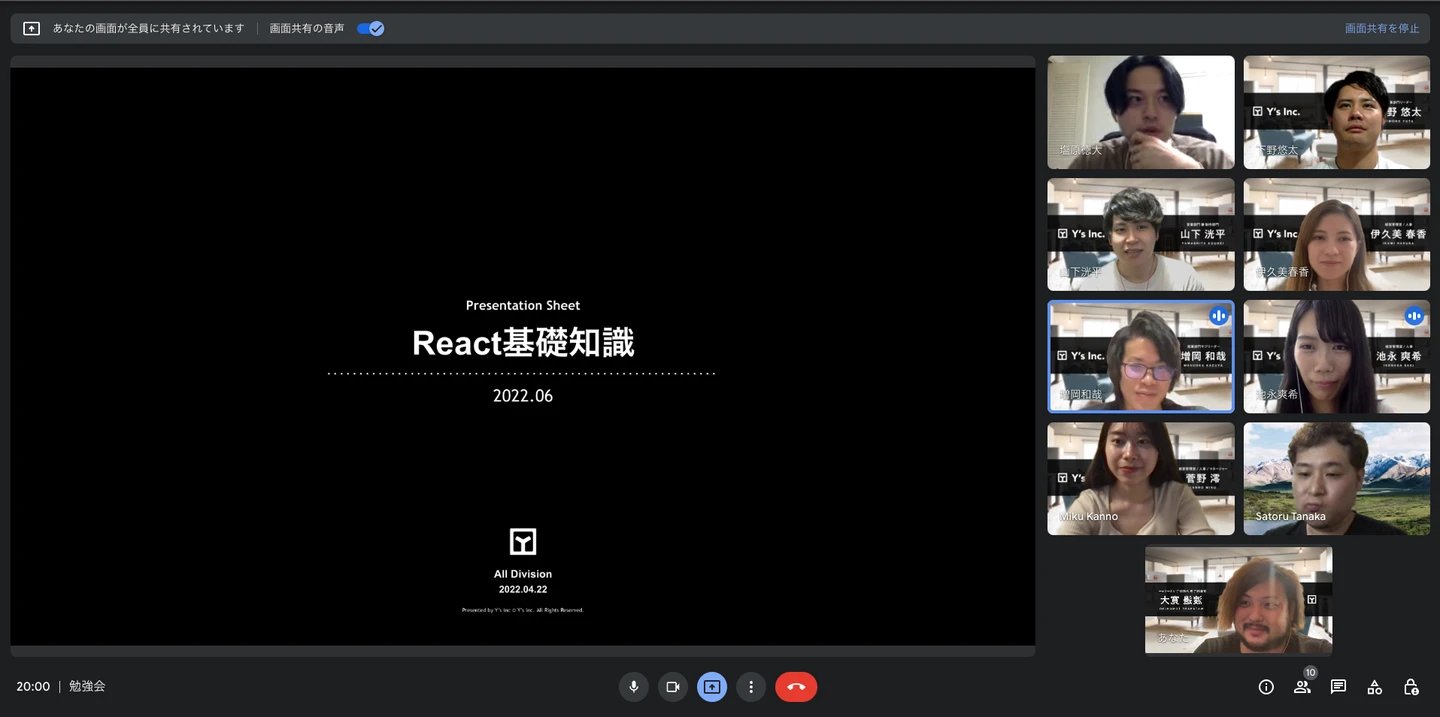
Task: Select the 池永爽希 video tile
Action: click(1336, 357)
